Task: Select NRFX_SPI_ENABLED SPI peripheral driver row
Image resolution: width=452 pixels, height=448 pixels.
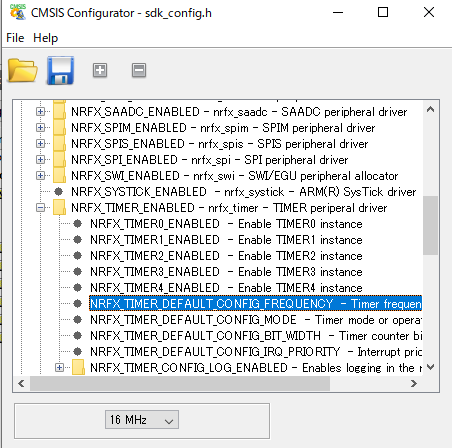Action: click(210, 160)
